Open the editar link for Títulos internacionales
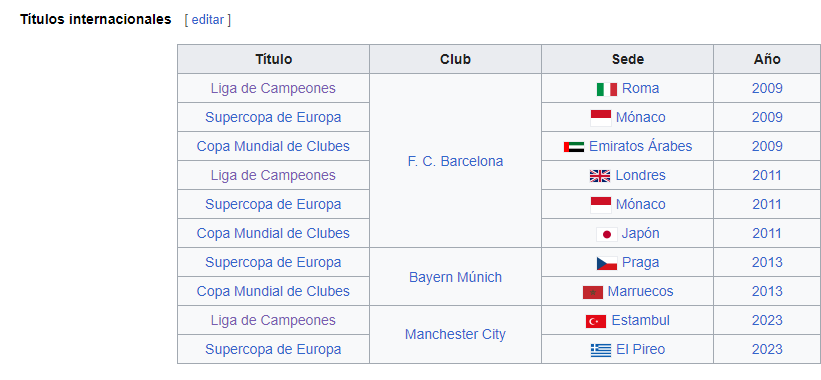The width and height of the screenshot is (821, 380). 208,20
